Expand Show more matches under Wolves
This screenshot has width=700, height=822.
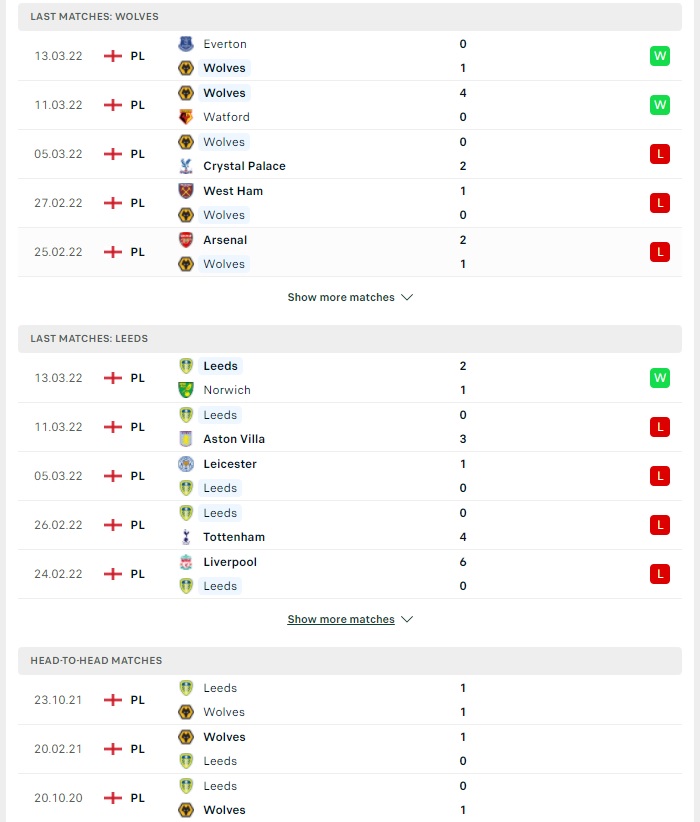(350, 297)
